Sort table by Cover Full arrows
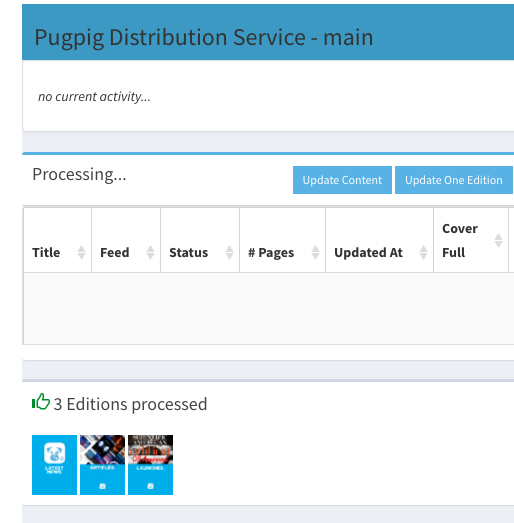514x523 pixels. point(498,240)
